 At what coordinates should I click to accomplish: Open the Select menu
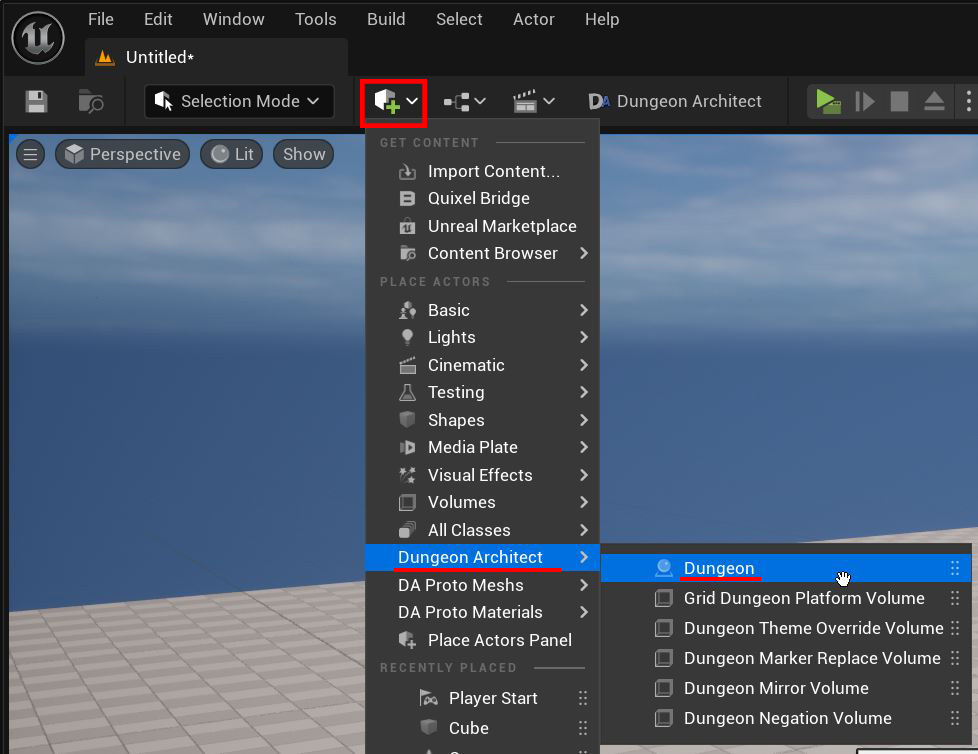point(459,19)
